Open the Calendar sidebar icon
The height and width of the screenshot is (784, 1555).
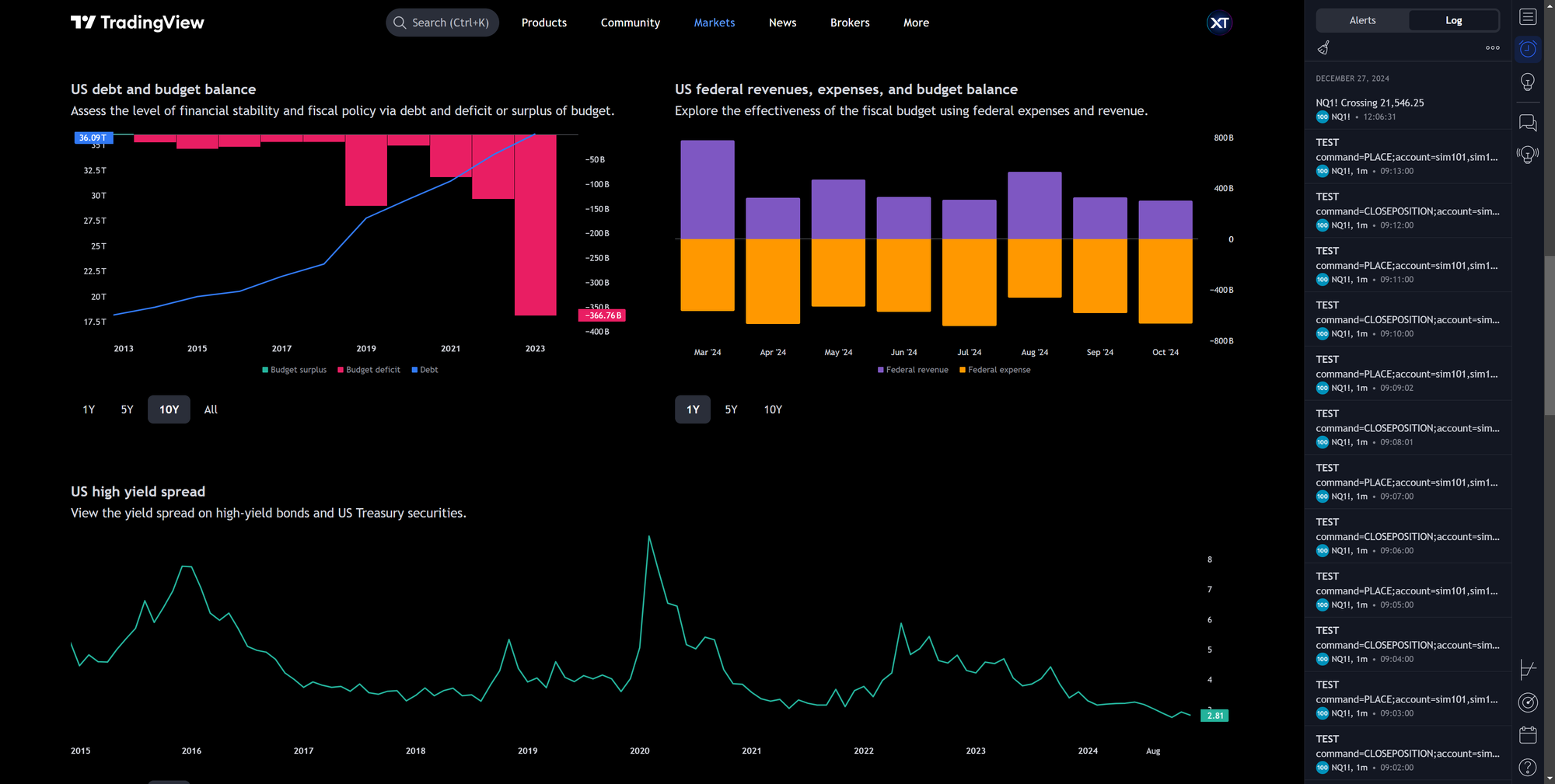pyautogui.click(x=1528, y=735)
